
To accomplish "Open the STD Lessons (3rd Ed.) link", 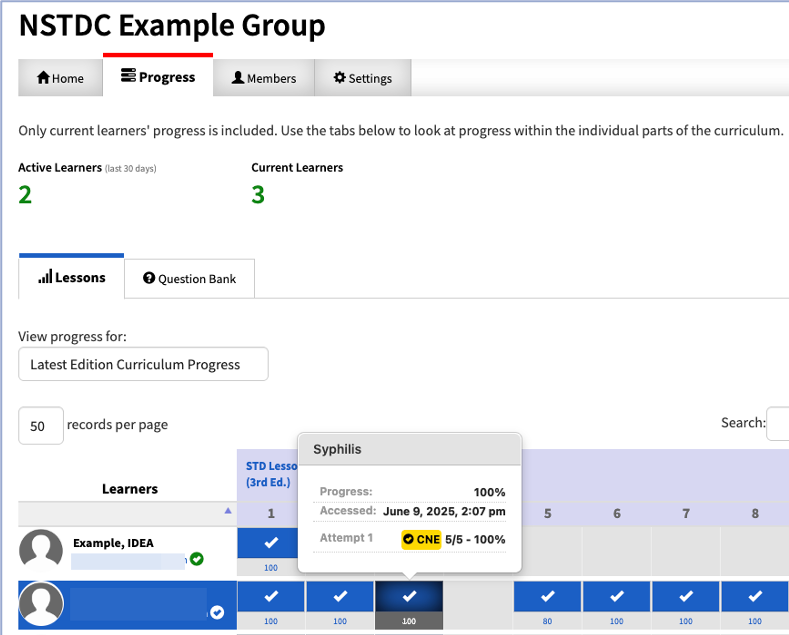I will click(x=271, y=474).
